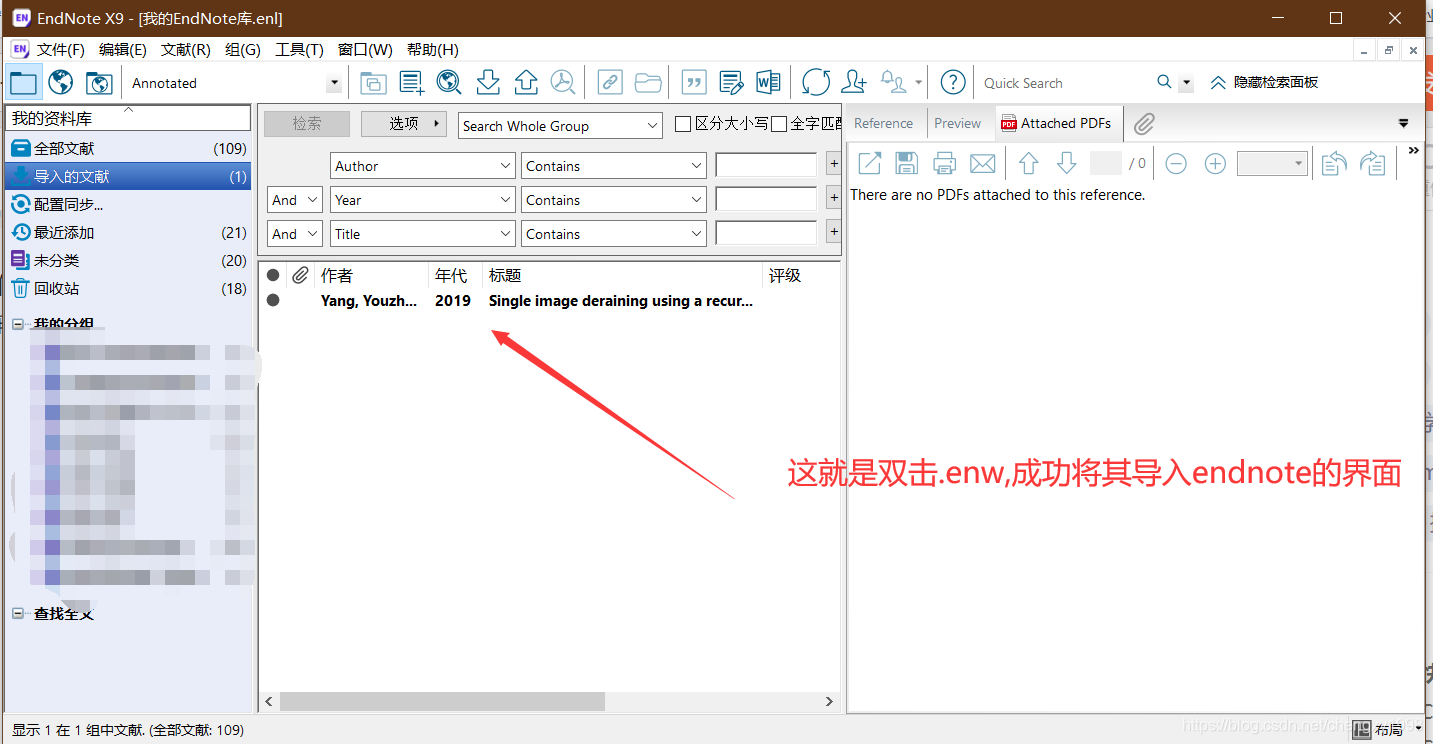Open the Help question mark icon

coord(954,82)
